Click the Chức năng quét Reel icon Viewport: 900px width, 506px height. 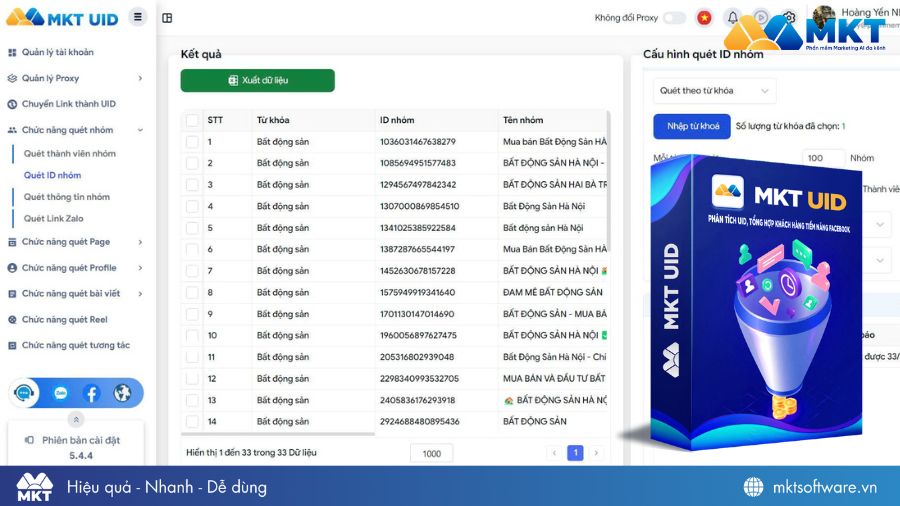tap(12, 320)
